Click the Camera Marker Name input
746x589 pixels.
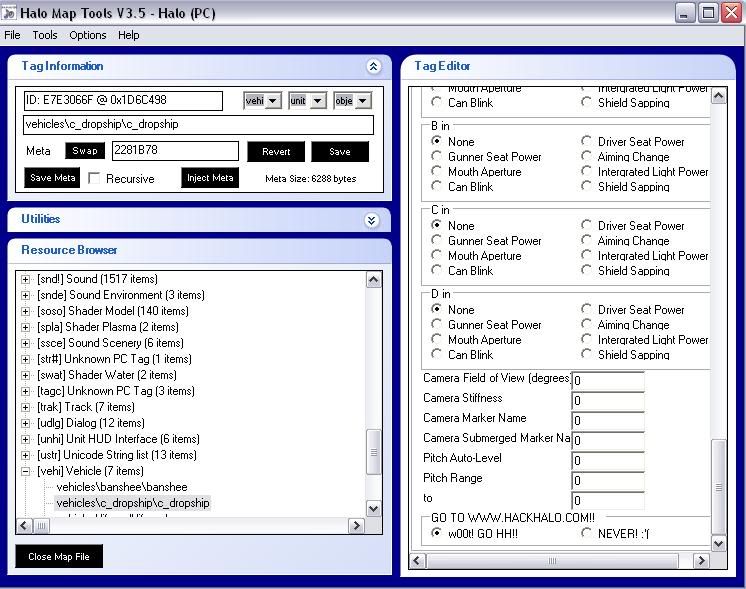[608, 421]
